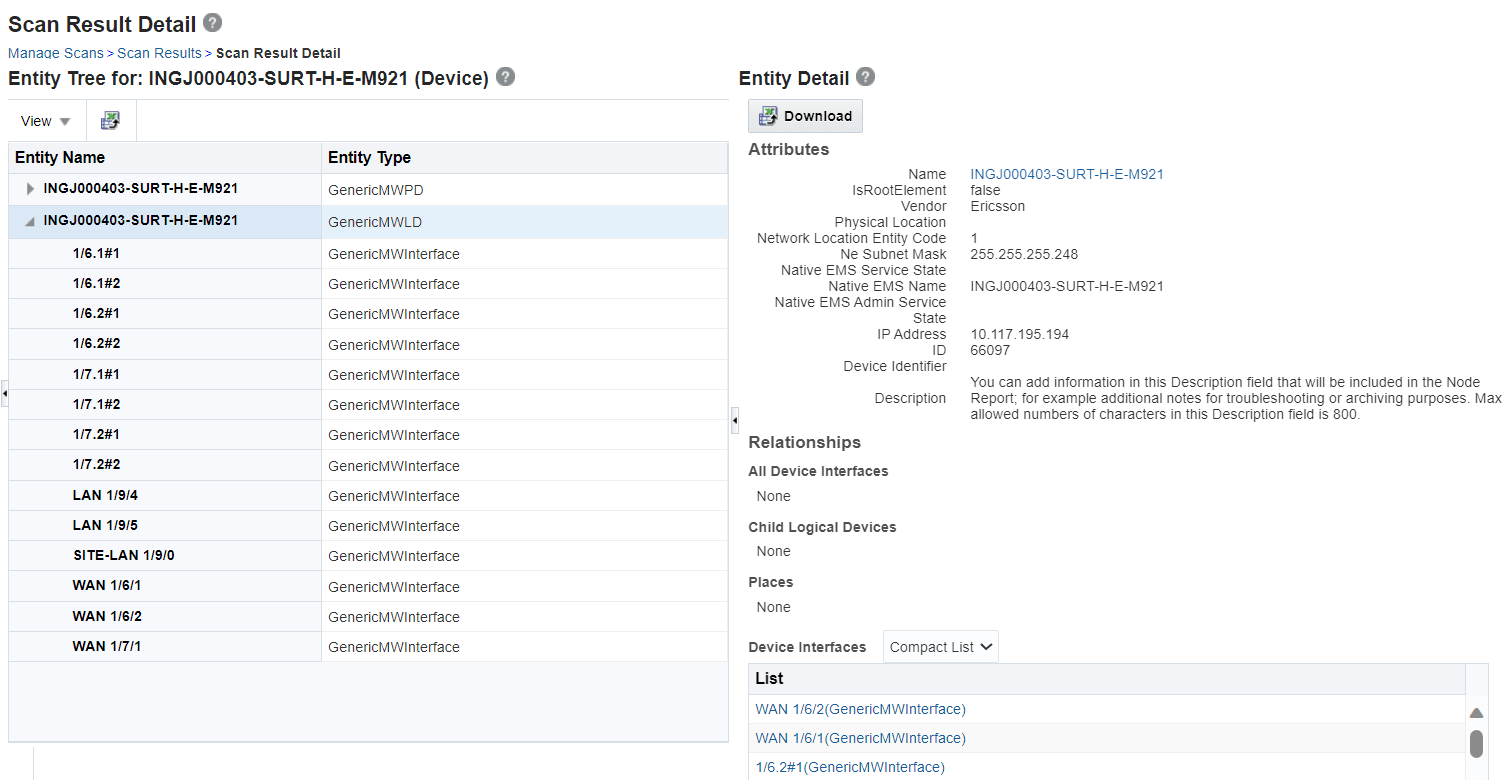Select the 1/6.1#2 tree row
1507x780 pixels.
(368, 284)
